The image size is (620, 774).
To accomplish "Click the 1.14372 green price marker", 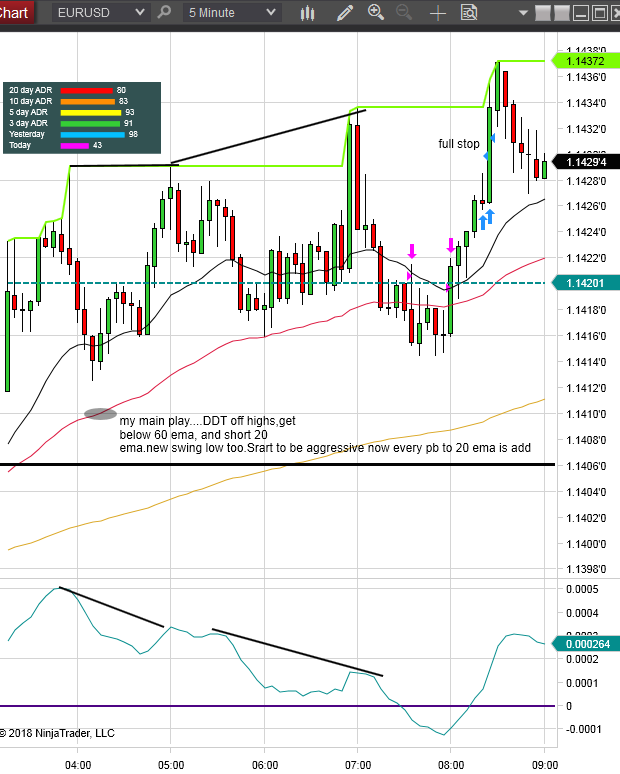I will 585,61.
